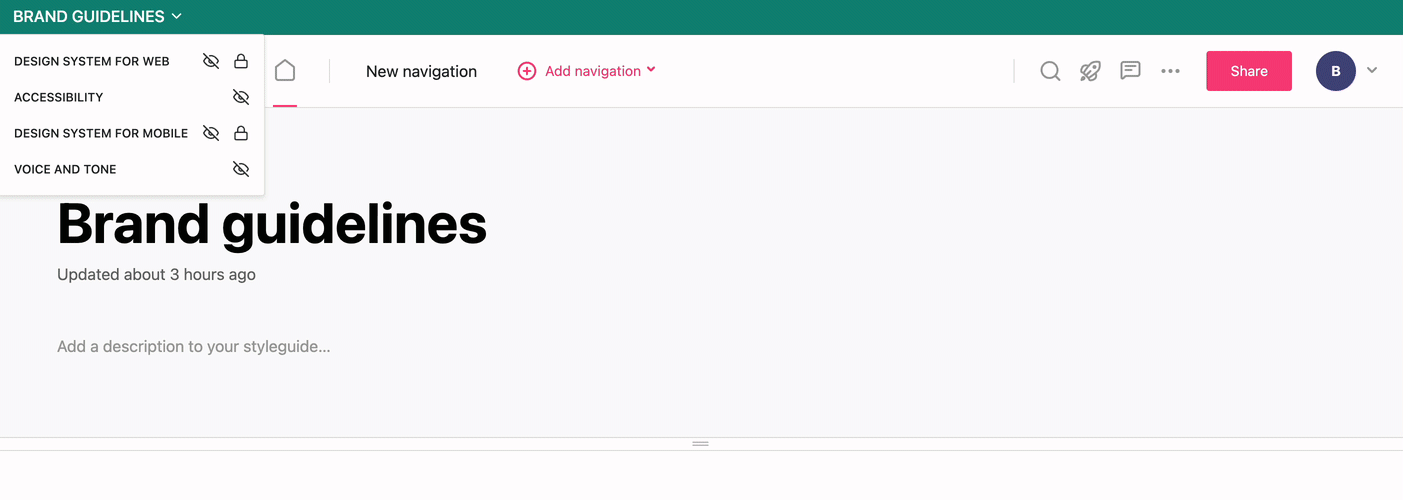Open the New navigation tab

click(421, 71)
